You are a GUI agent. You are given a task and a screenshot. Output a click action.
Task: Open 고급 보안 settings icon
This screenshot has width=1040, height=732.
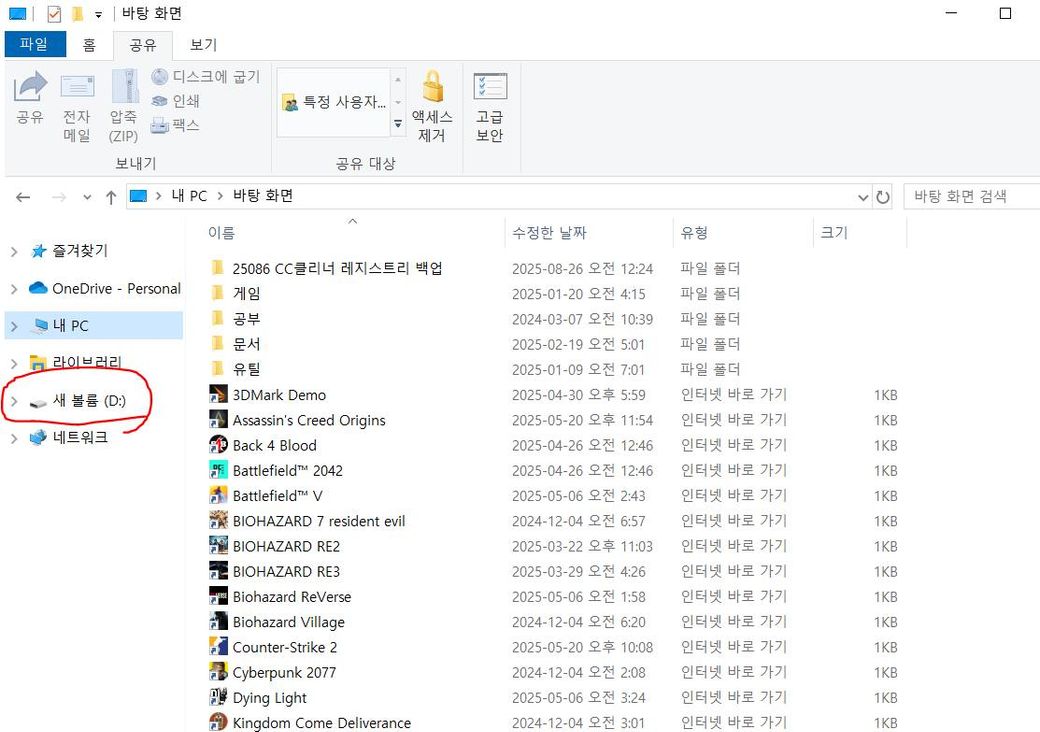[x=489, y=87]
